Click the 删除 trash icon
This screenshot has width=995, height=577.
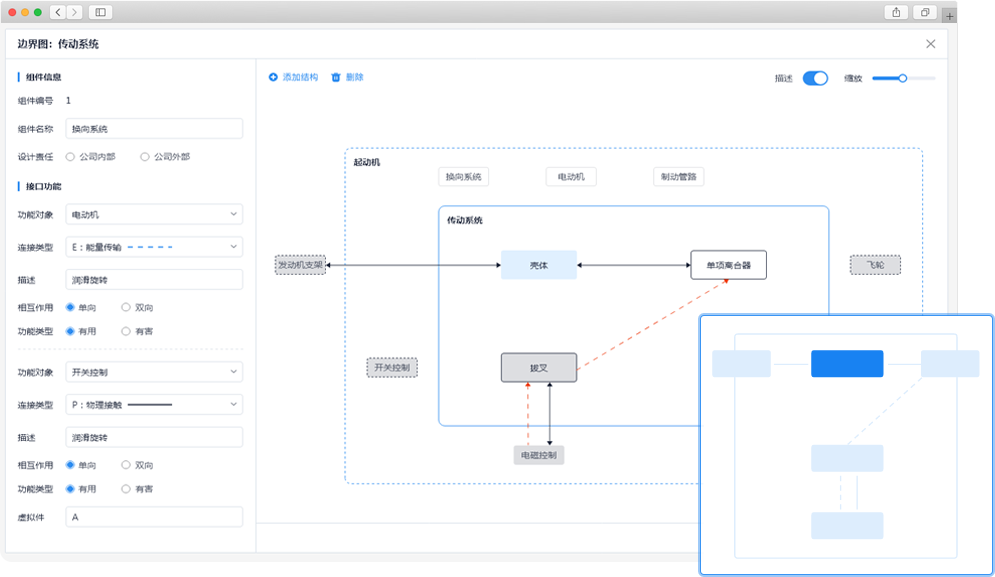point(336,77)
